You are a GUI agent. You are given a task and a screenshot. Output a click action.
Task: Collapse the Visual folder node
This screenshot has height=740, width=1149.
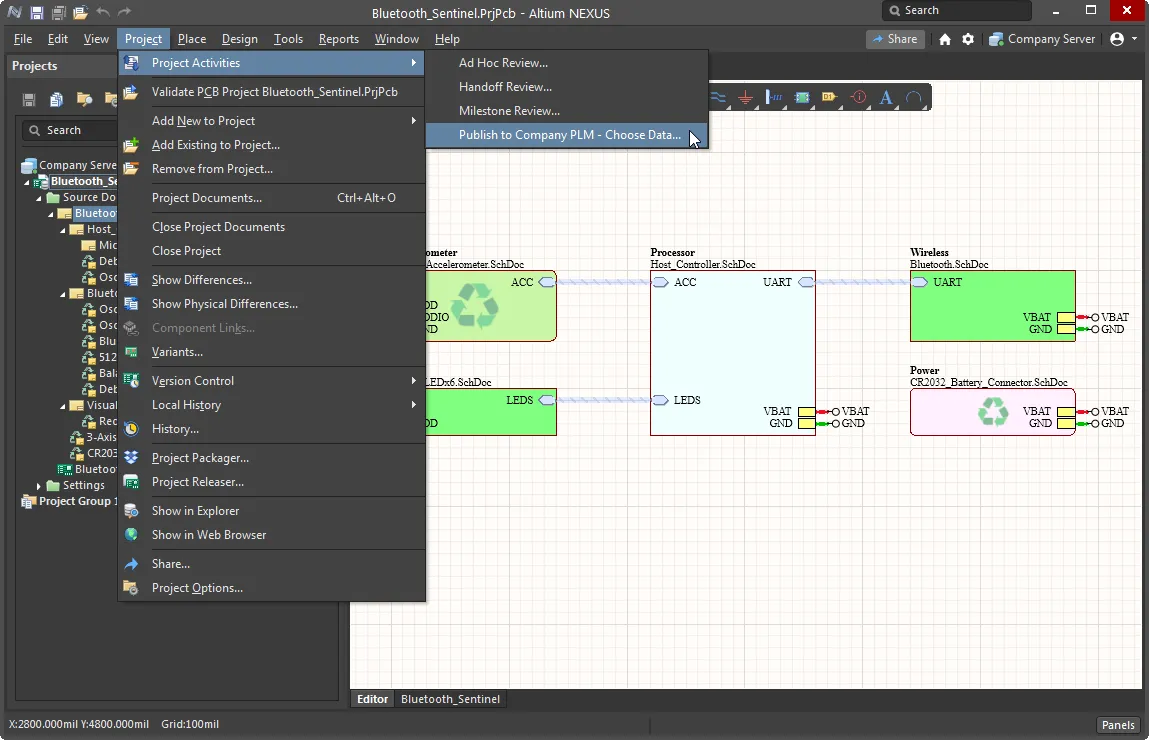click(x=63, y=406)
